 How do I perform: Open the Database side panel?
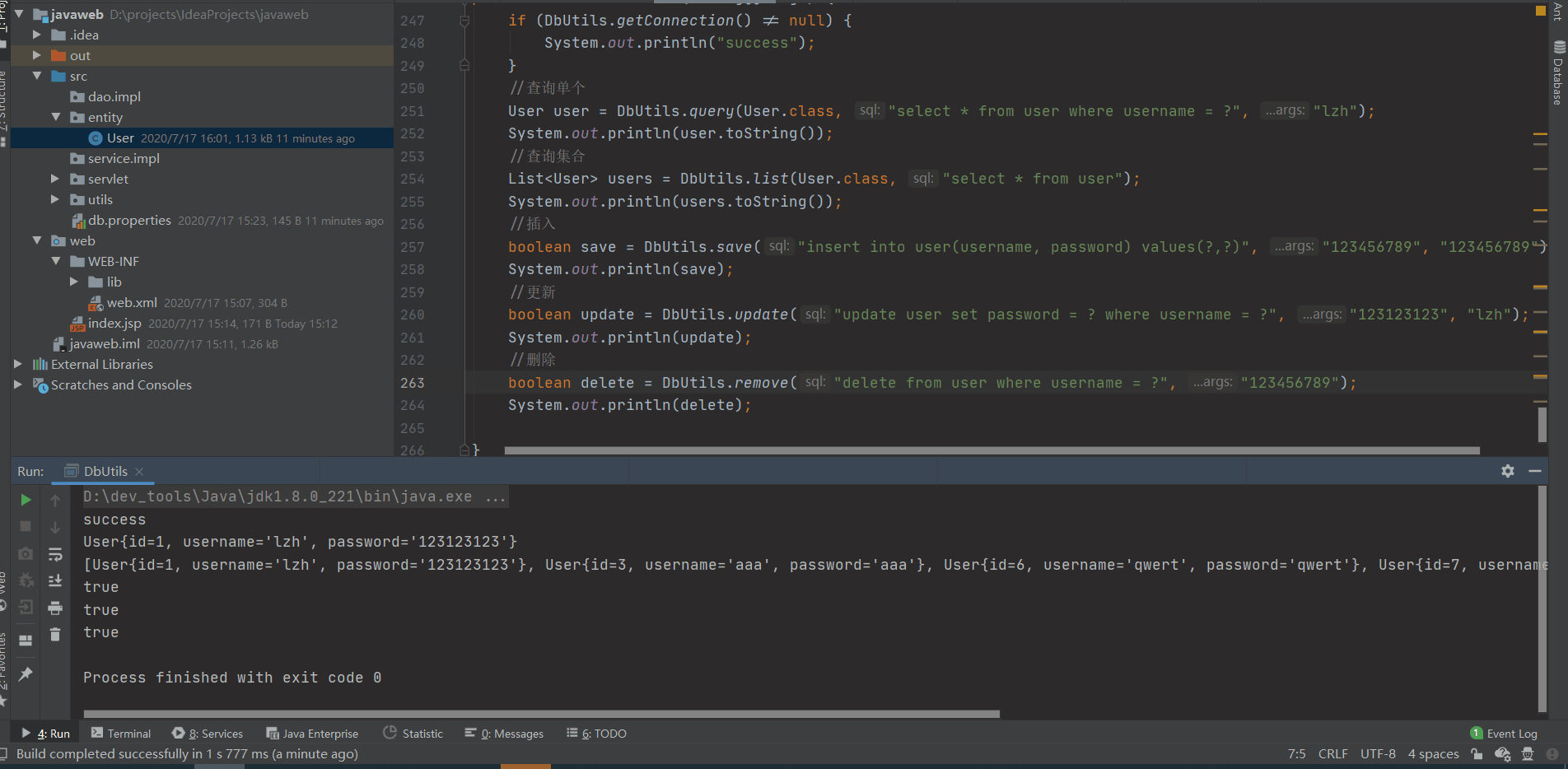coord(1559,72)
